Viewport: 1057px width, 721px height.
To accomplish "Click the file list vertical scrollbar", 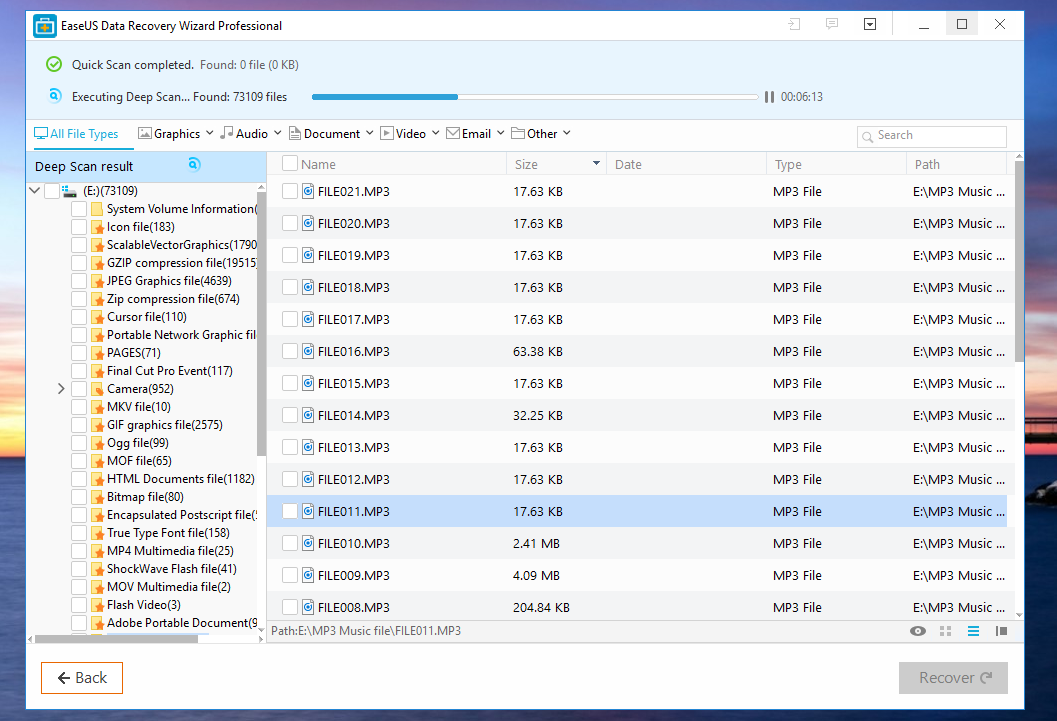I will (x=1019, y=263).
